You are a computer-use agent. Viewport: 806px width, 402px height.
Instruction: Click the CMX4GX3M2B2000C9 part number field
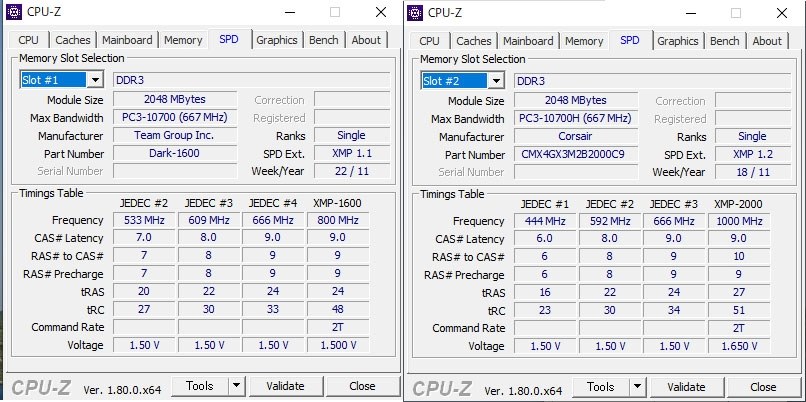pyautogui.click(x=575, y=154)
